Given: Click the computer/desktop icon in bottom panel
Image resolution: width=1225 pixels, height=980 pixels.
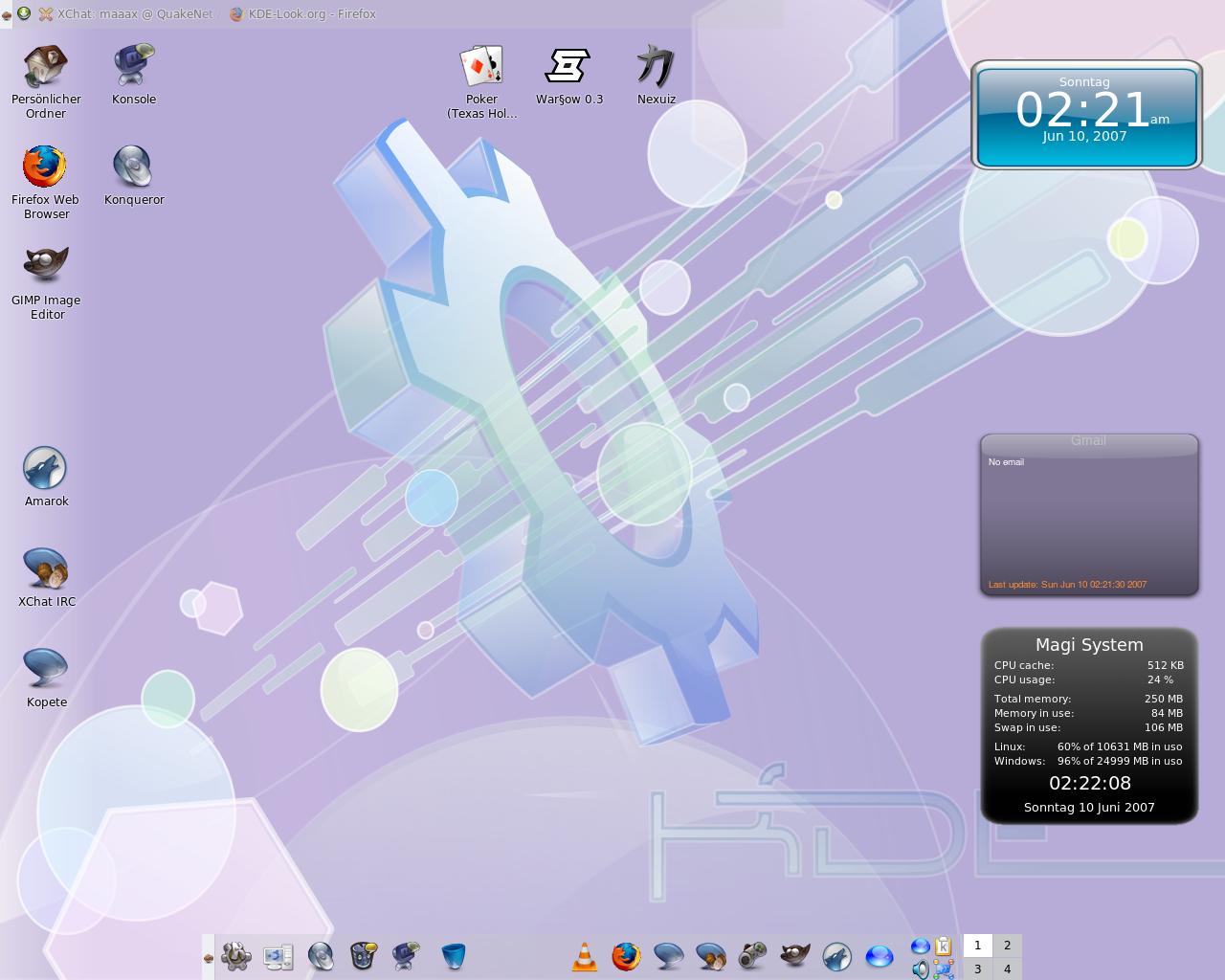Looking at the screenshot, I should [278, 956].
